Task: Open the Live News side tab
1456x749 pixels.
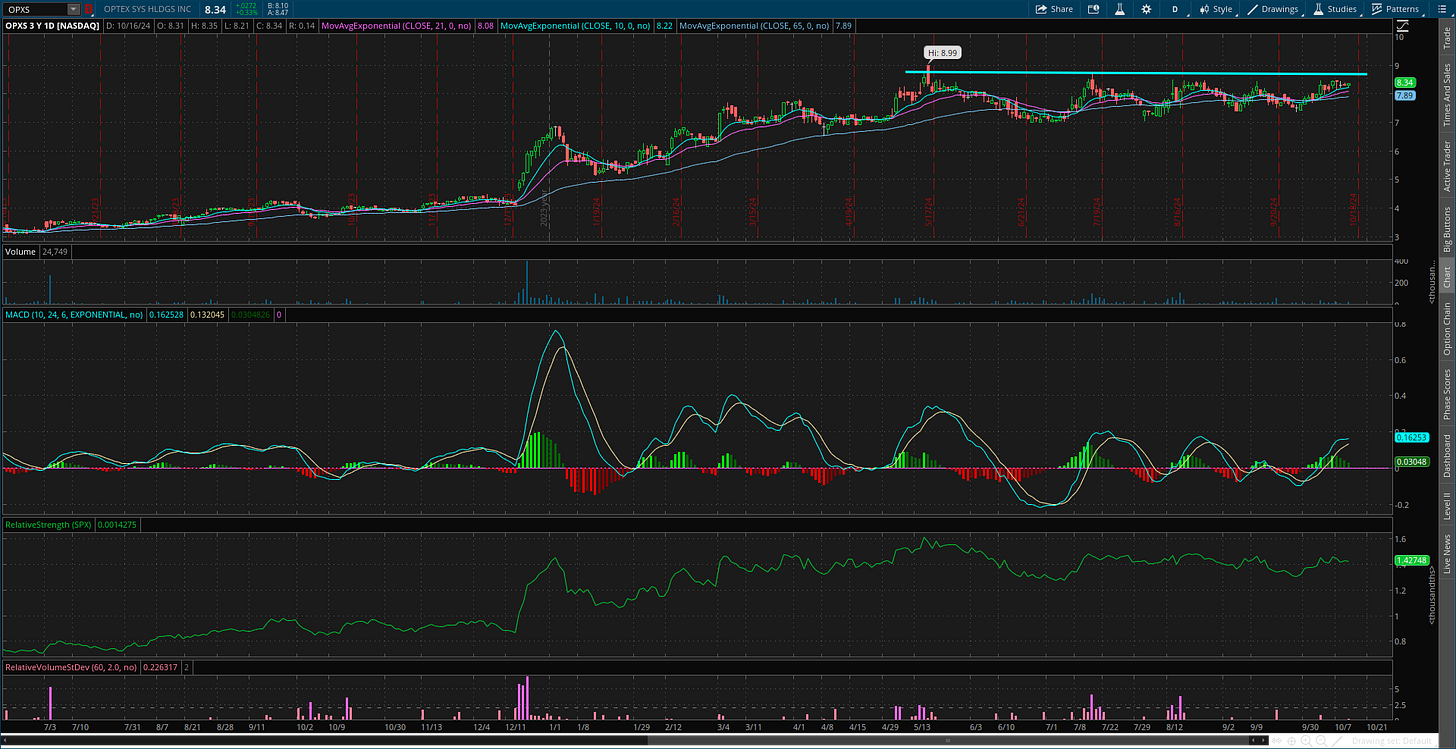Action: tap(1446, 553)
